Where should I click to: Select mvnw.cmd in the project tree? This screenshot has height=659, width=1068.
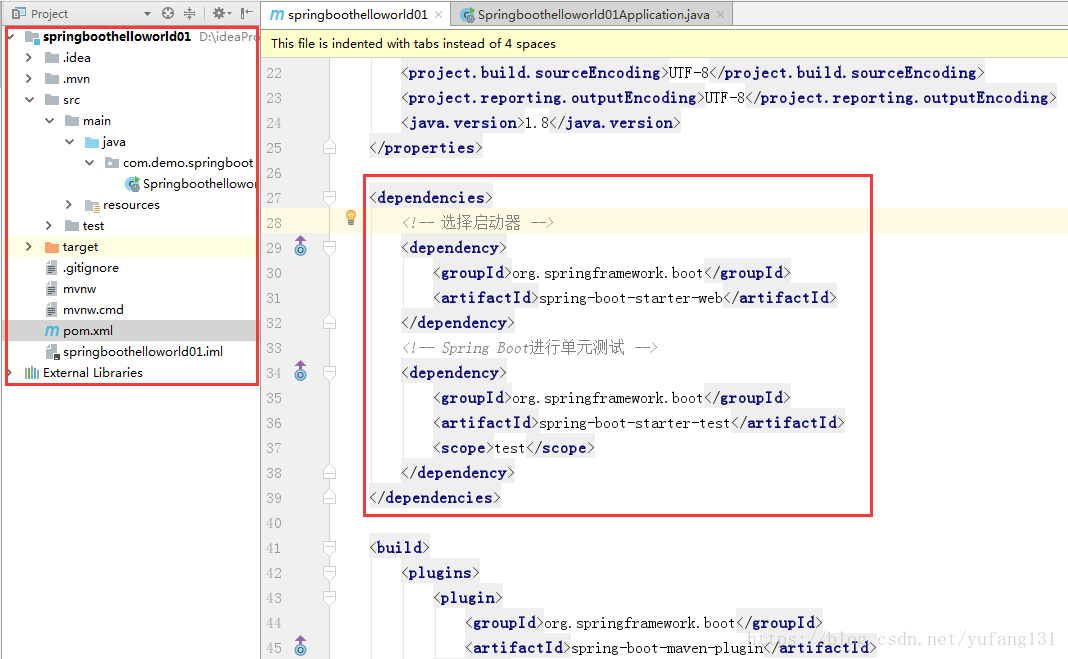tap(93, 310)
